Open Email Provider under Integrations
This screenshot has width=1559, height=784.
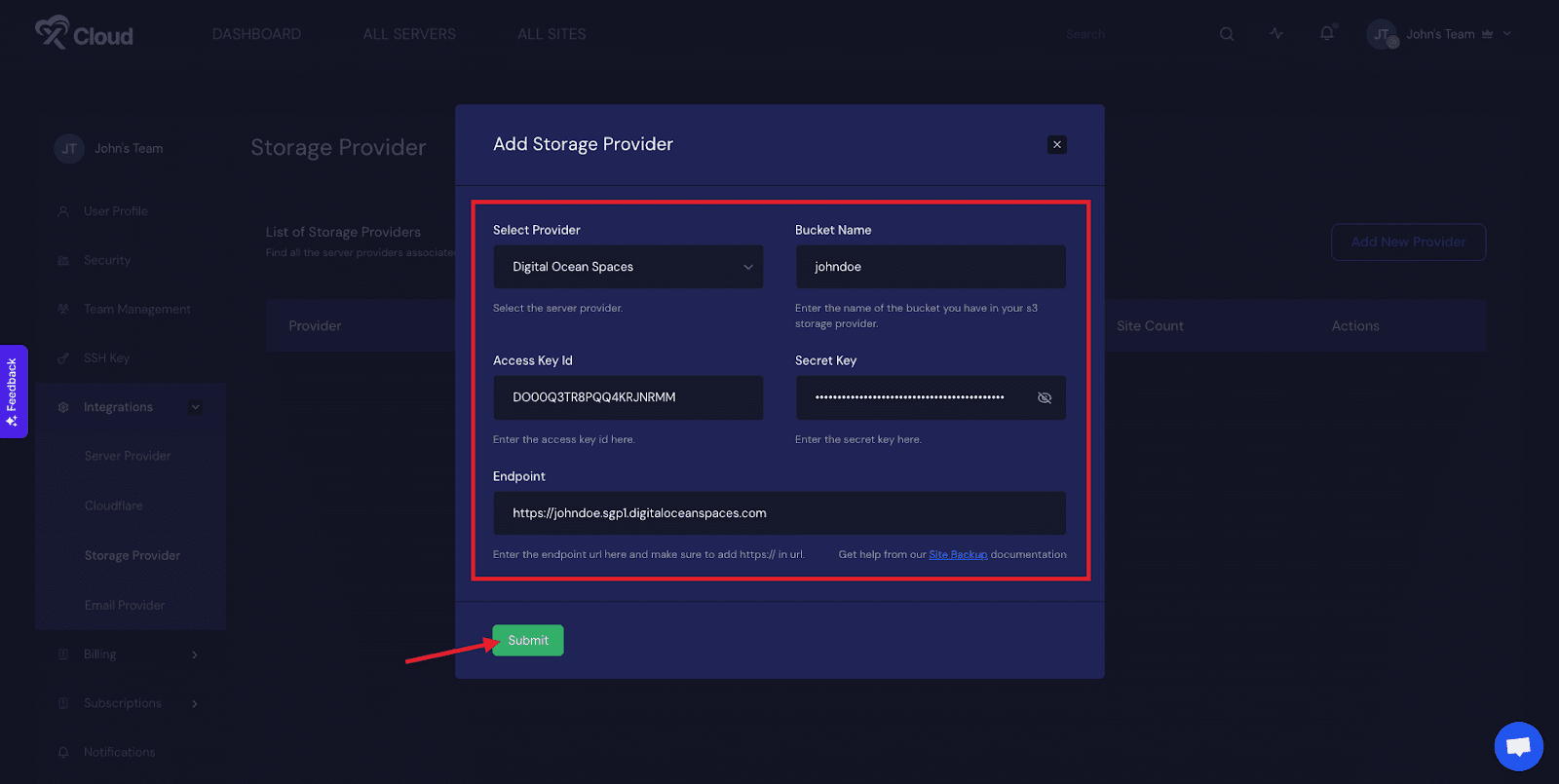tap(125, 605)
